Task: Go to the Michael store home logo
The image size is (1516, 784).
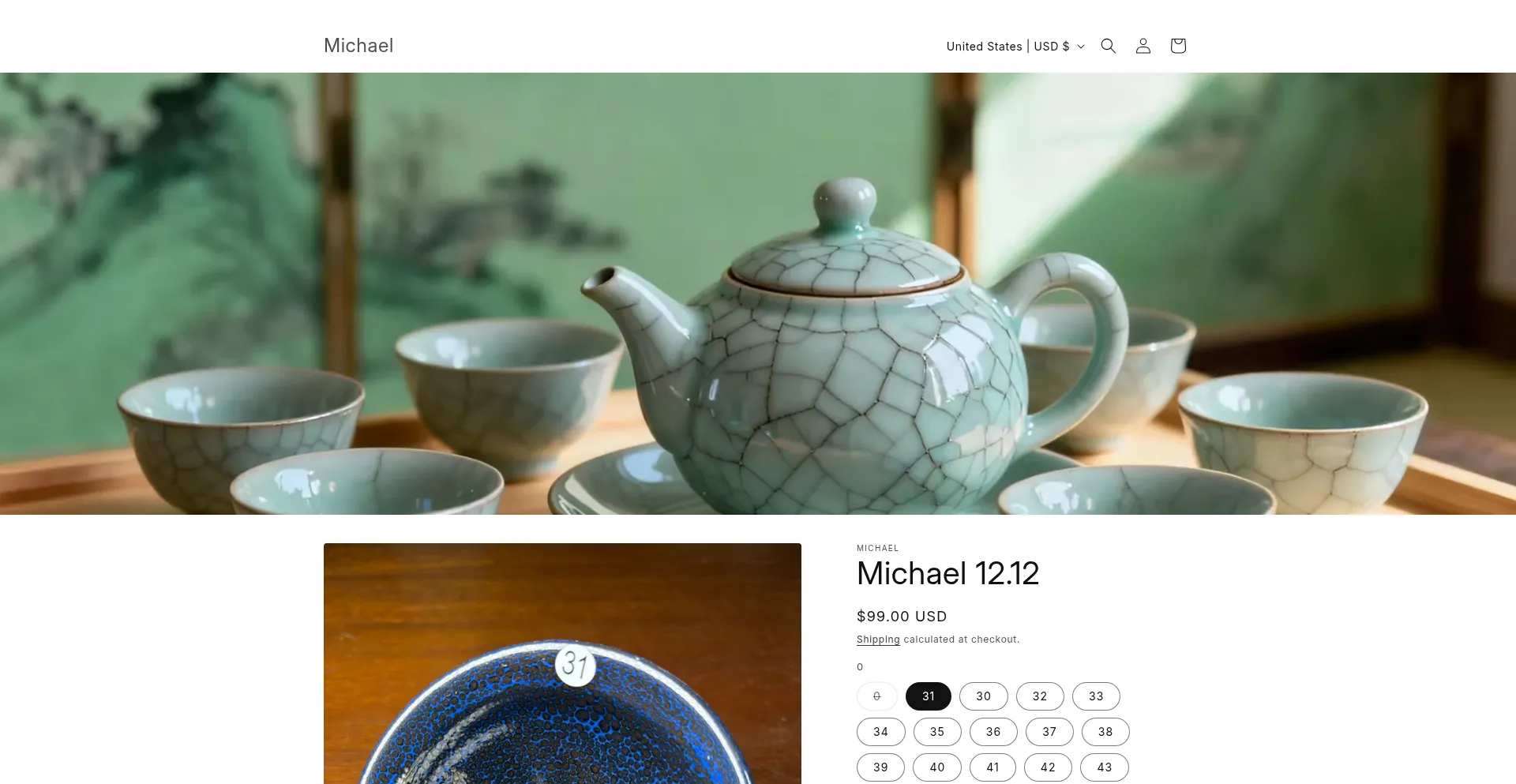Action: [358, 46]
